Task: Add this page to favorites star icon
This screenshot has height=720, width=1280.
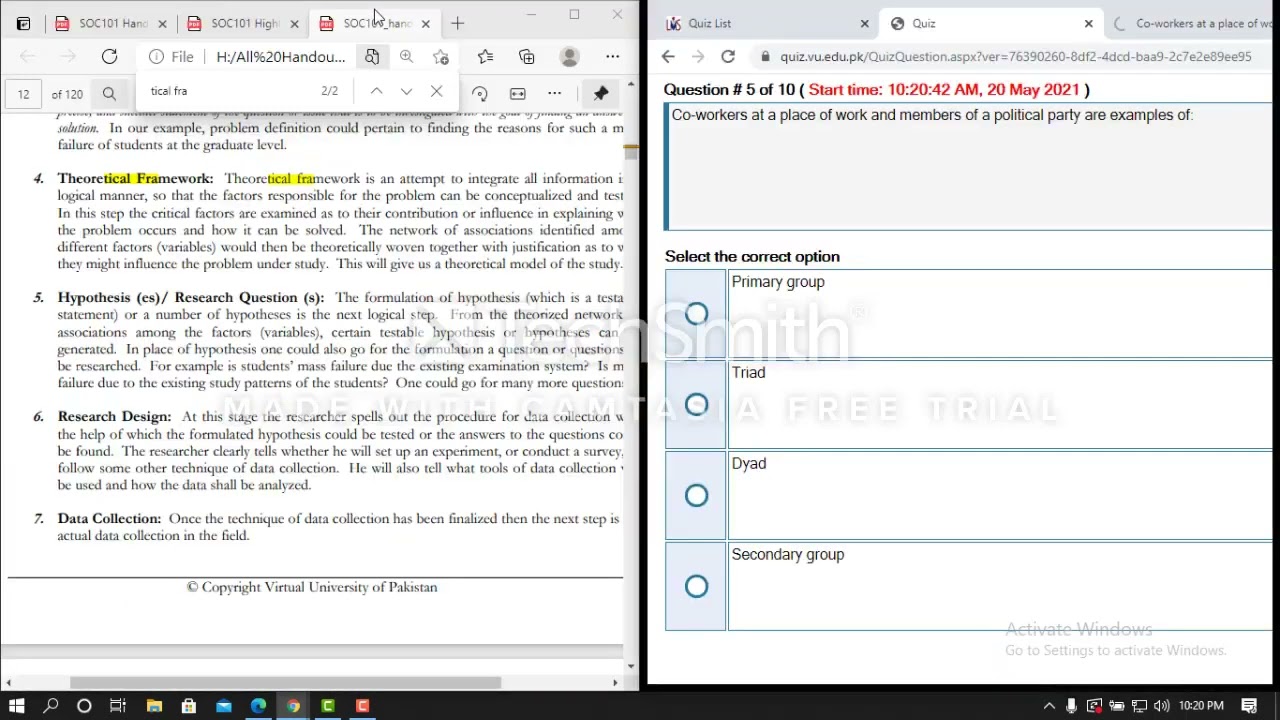Action: pos(441,57)
